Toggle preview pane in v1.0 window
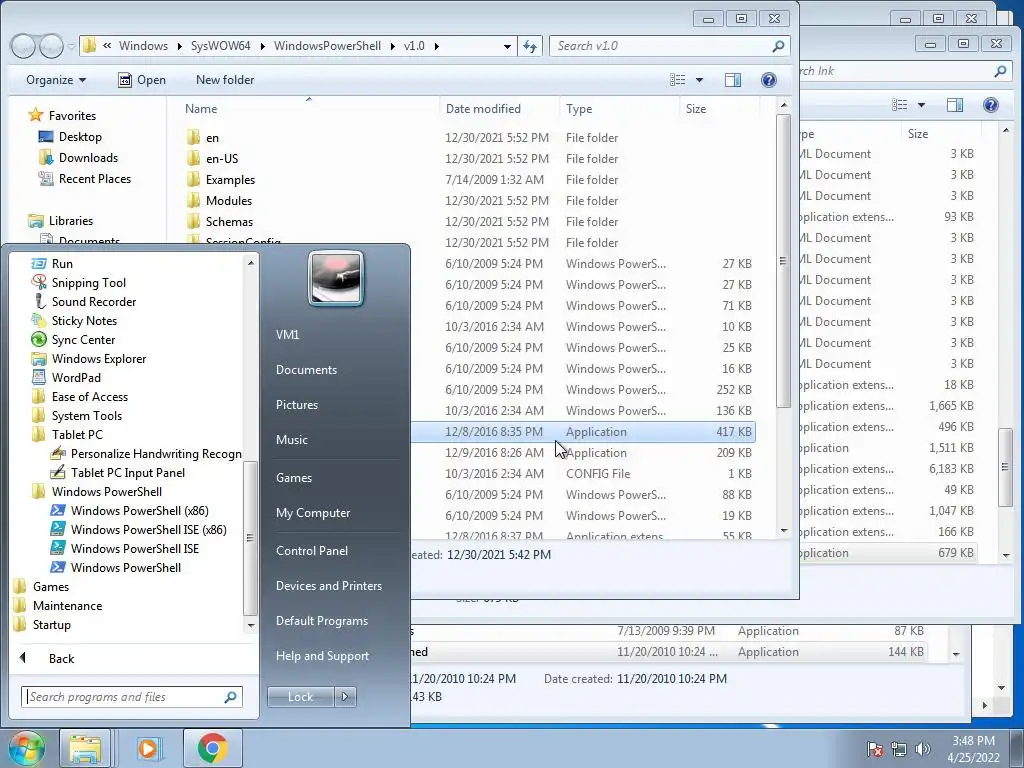Image resolution: width=1024 pixels, height=768 pixels. tap(733, 80)
